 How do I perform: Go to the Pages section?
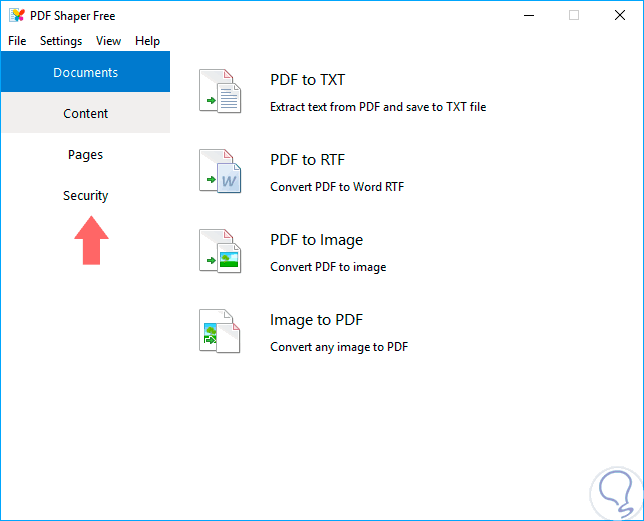pos(85,154)
